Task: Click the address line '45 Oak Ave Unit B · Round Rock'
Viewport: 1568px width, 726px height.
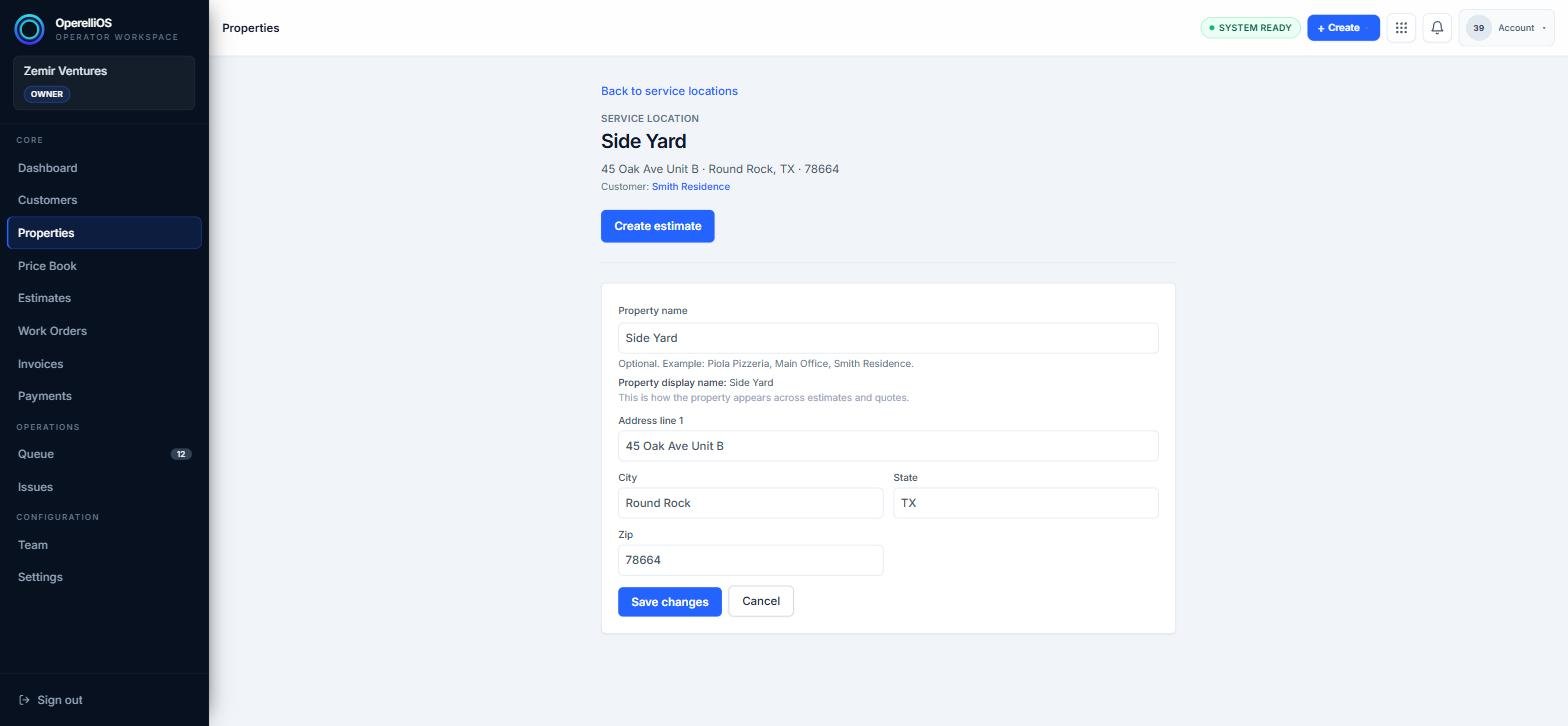Action: [720, 169]
